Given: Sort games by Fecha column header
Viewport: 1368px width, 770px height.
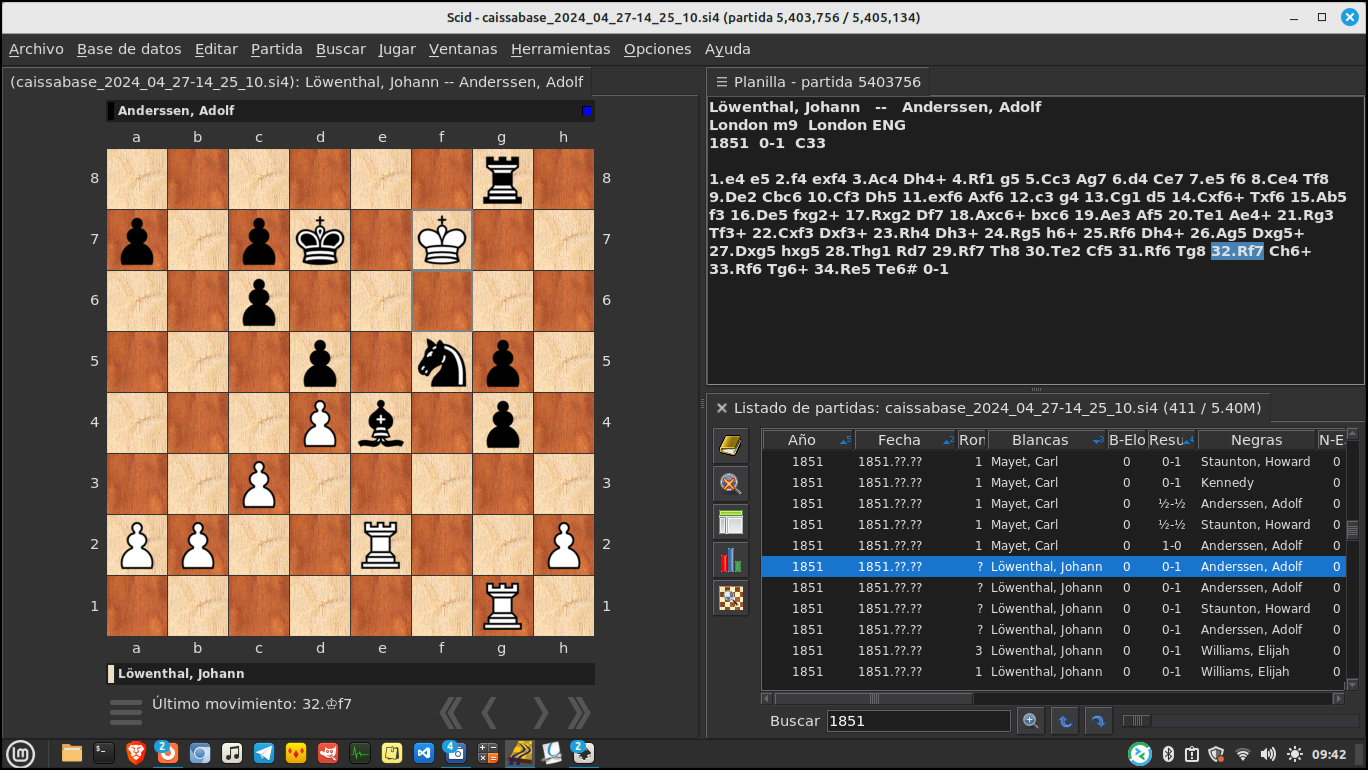Looking at the screenshot, I should 905,440.
